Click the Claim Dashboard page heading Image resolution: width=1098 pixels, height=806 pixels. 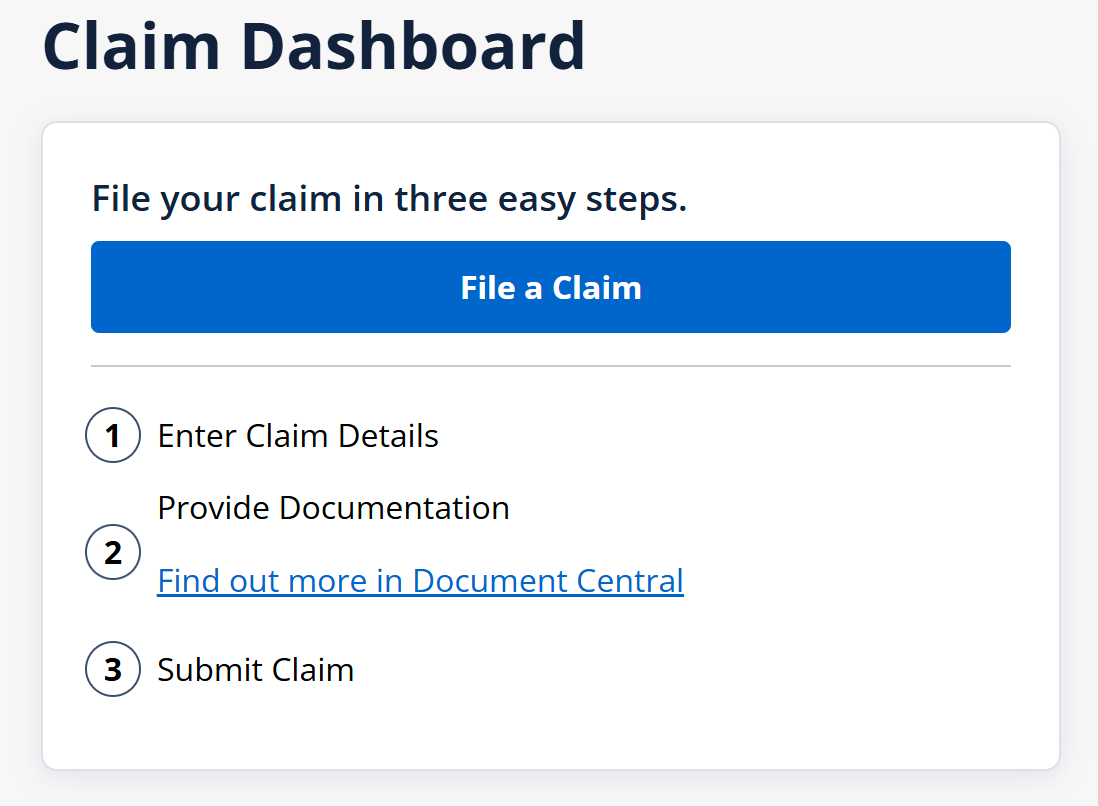pos(314,46)
